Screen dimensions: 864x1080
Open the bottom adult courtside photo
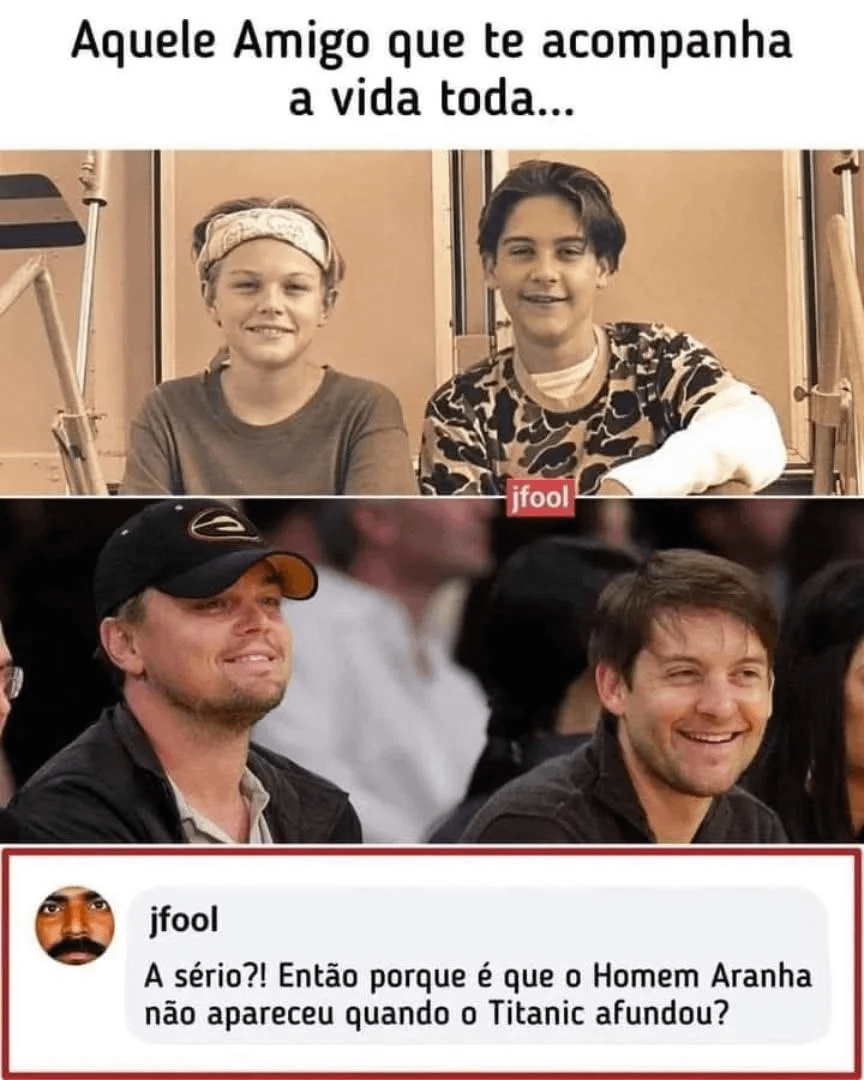point(432,672)
